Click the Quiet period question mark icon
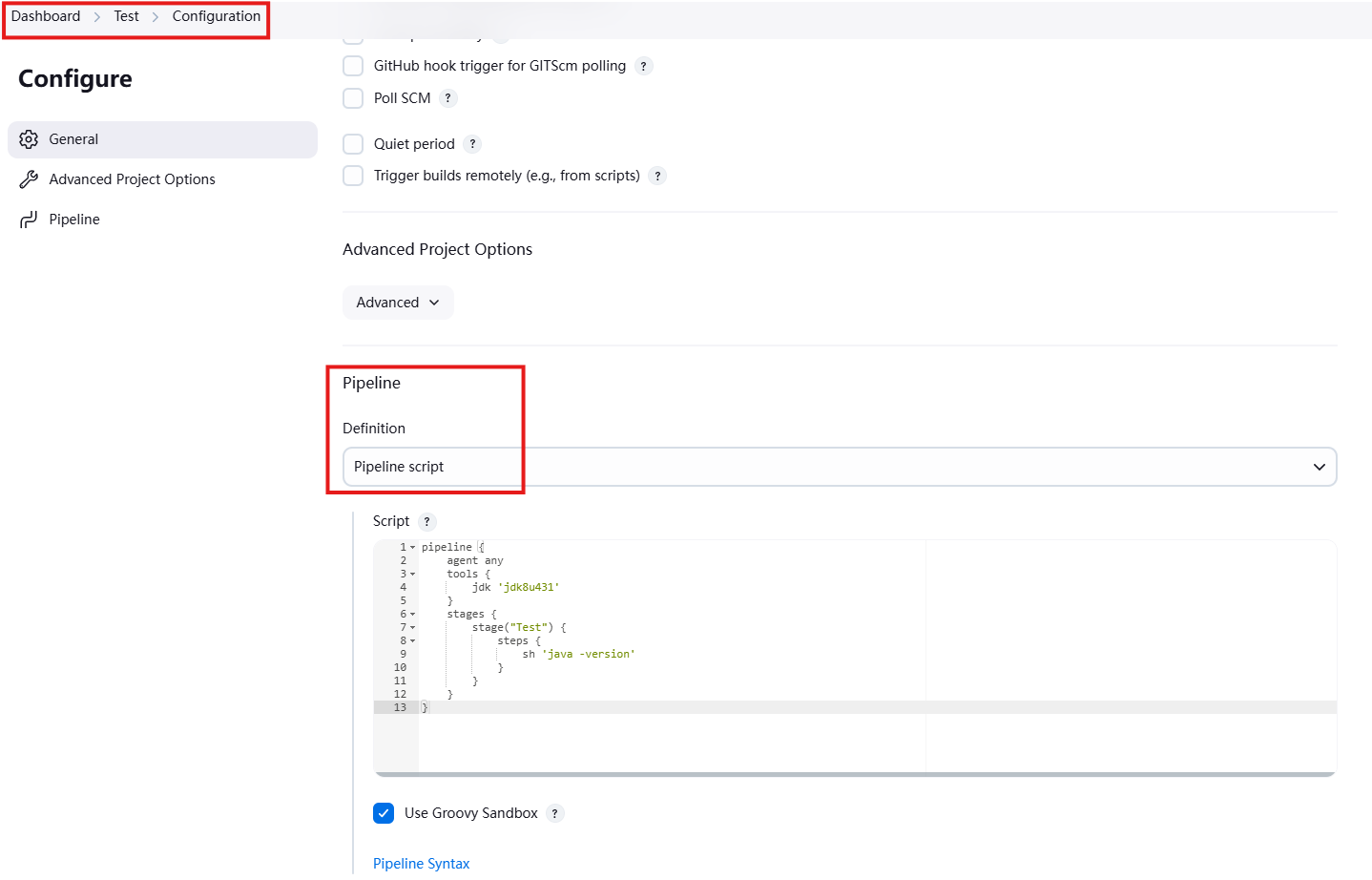 pyautogui.click(x=471, y=143)
